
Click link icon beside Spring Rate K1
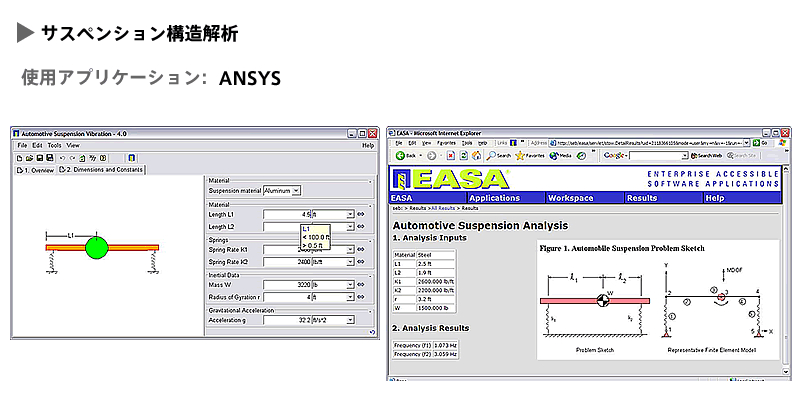361,249
